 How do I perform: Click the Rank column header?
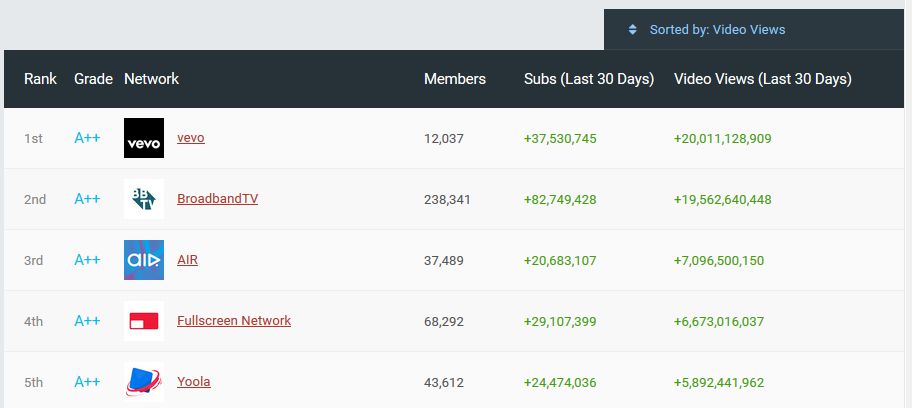pyautogui.click(x=40, y=79)
